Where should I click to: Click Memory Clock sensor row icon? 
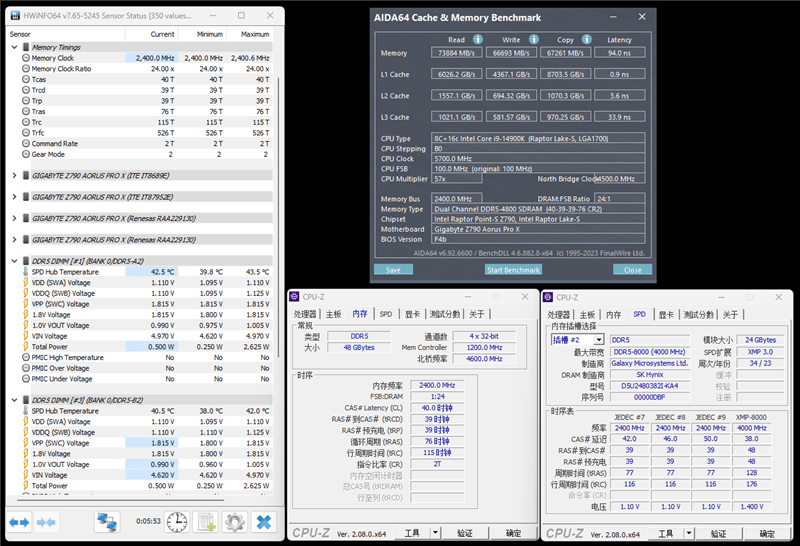tap(26, 58)
